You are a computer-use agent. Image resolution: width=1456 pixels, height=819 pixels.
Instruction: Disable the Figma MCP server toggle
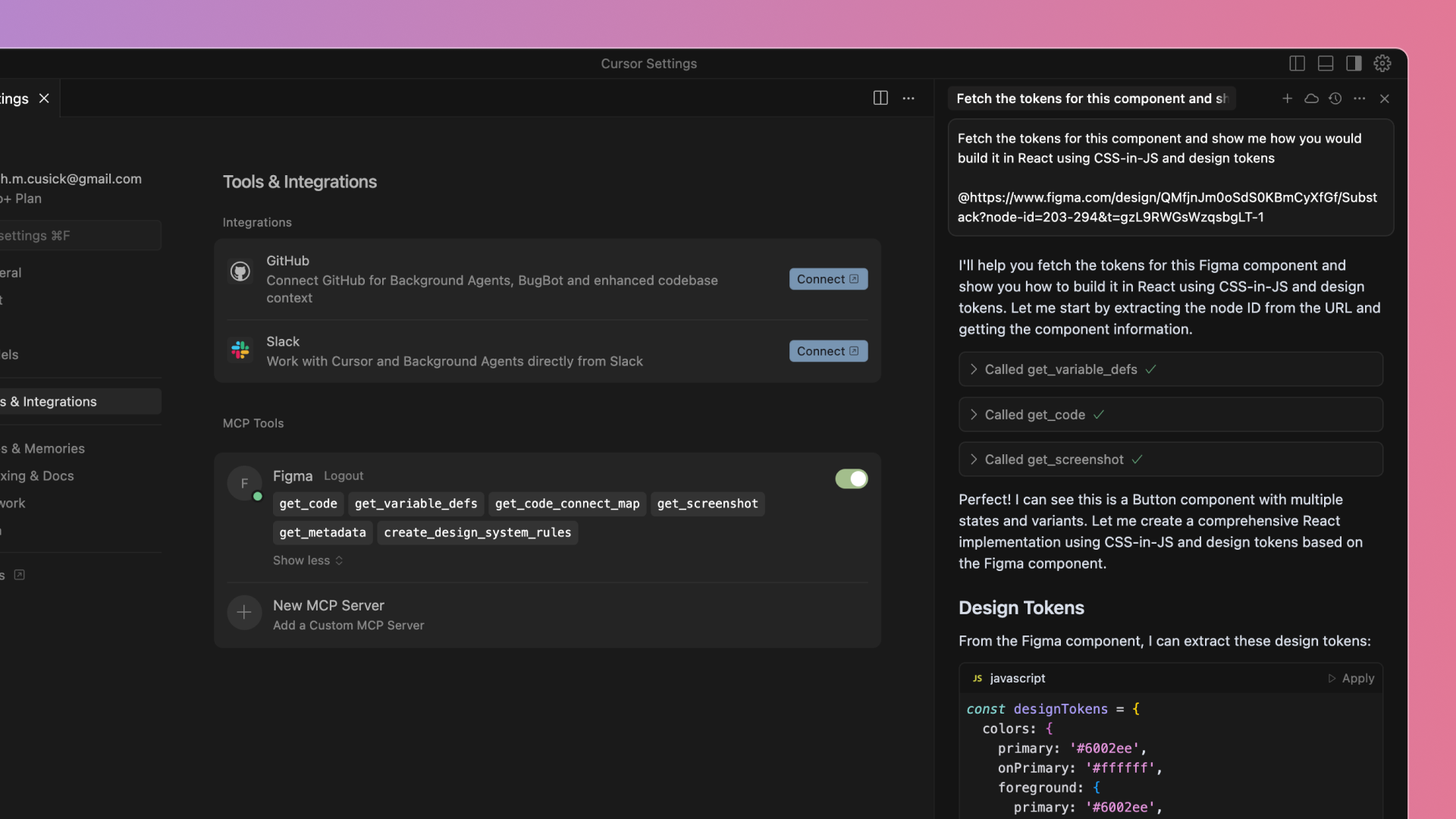click(851, 479)
